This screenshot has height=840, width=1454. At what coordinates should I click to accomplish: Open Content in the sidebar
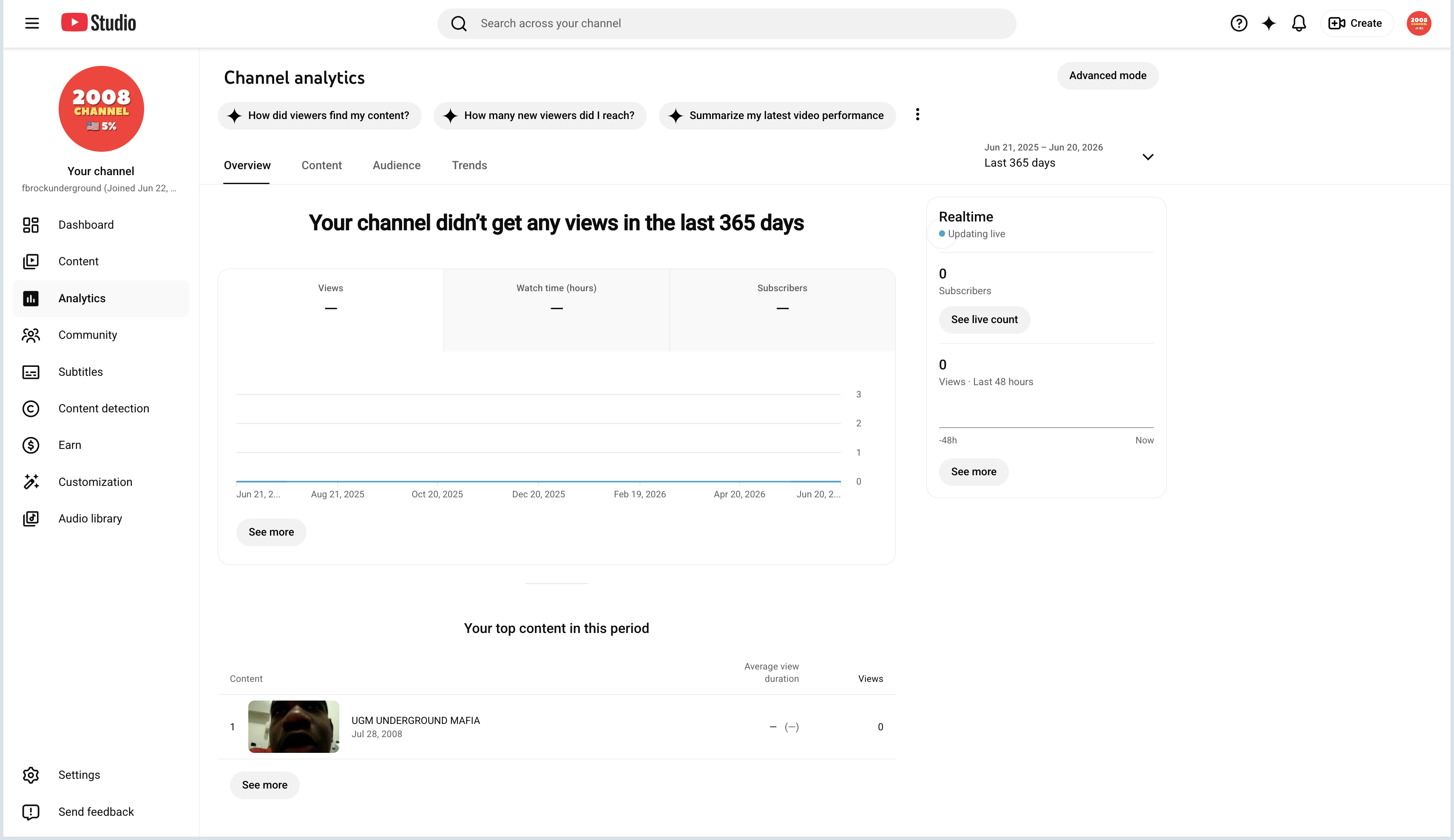(101, 261)
